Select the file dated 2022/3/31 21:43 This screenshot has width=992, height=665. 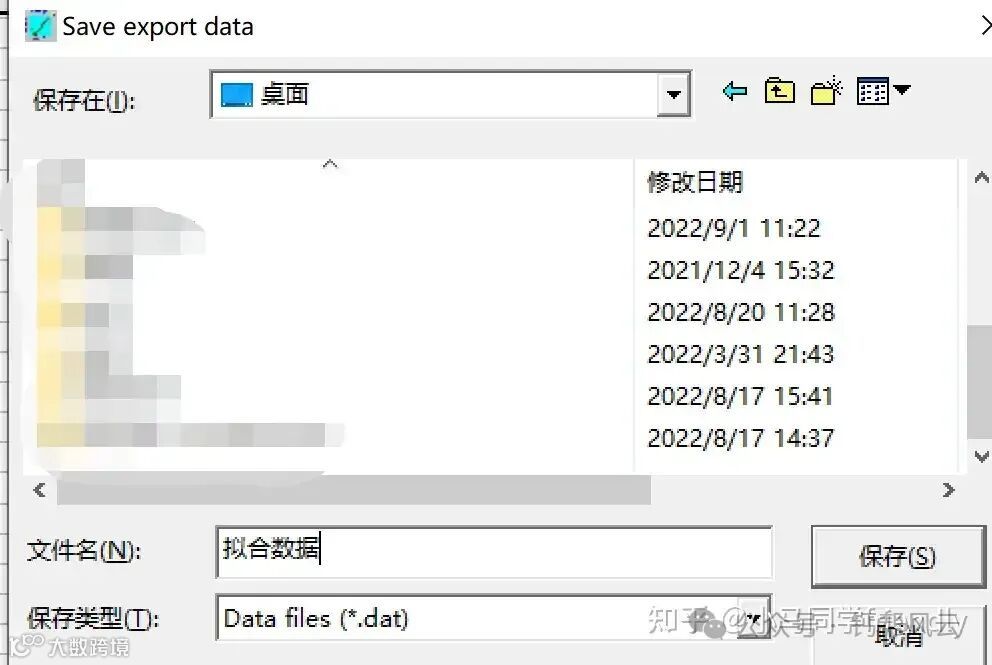tap(741, 354)
